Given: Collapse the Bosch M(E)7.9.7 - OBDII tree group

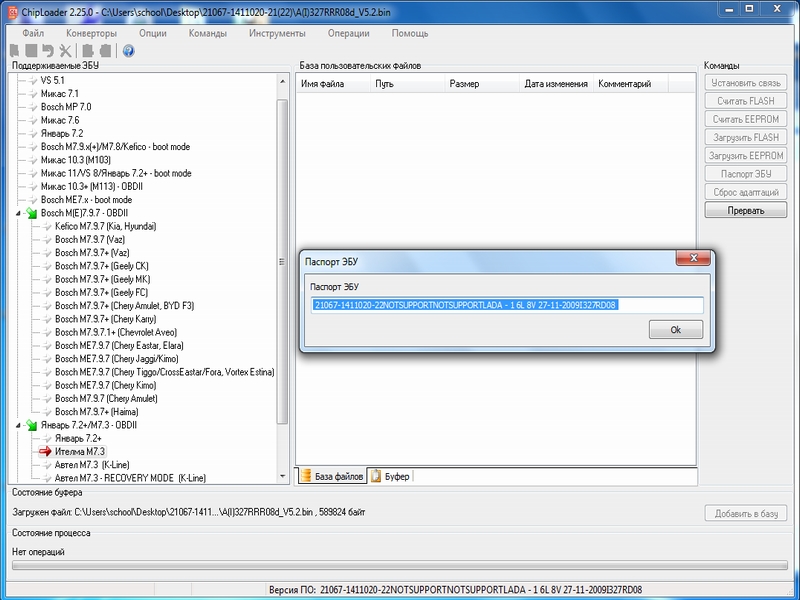Looking at the screenshot, I should [18, 213].
